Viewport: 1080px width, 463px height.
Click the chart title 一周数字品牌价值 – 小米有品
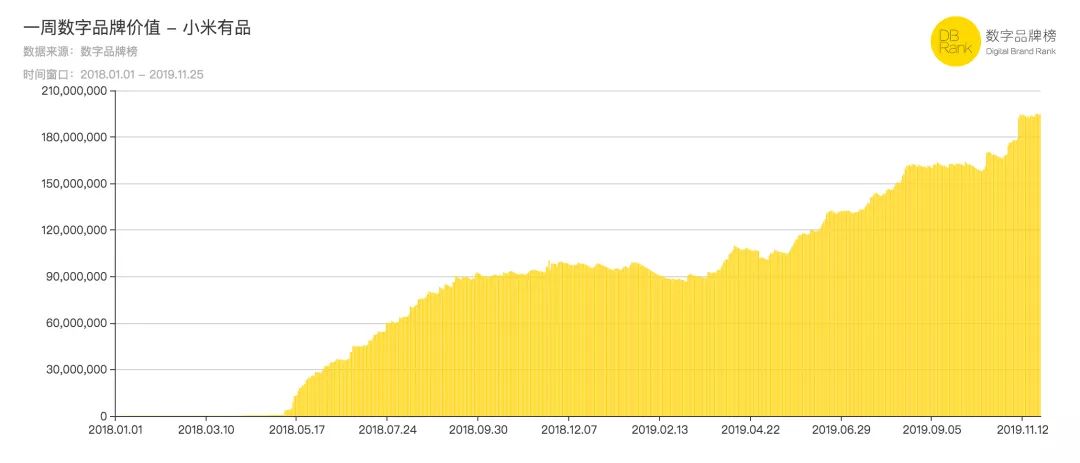[x=136, y=28]
